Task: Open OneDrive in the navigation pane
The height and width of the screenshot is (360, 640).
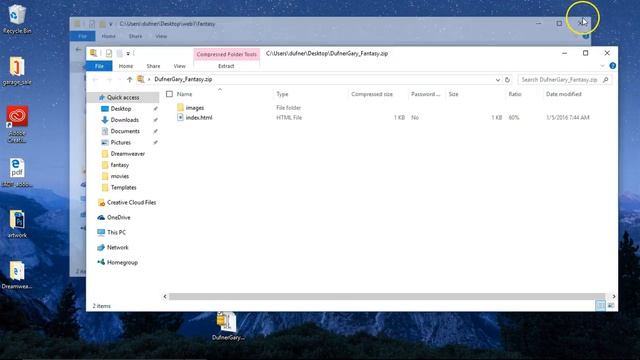Action: (x=118, y=218)
